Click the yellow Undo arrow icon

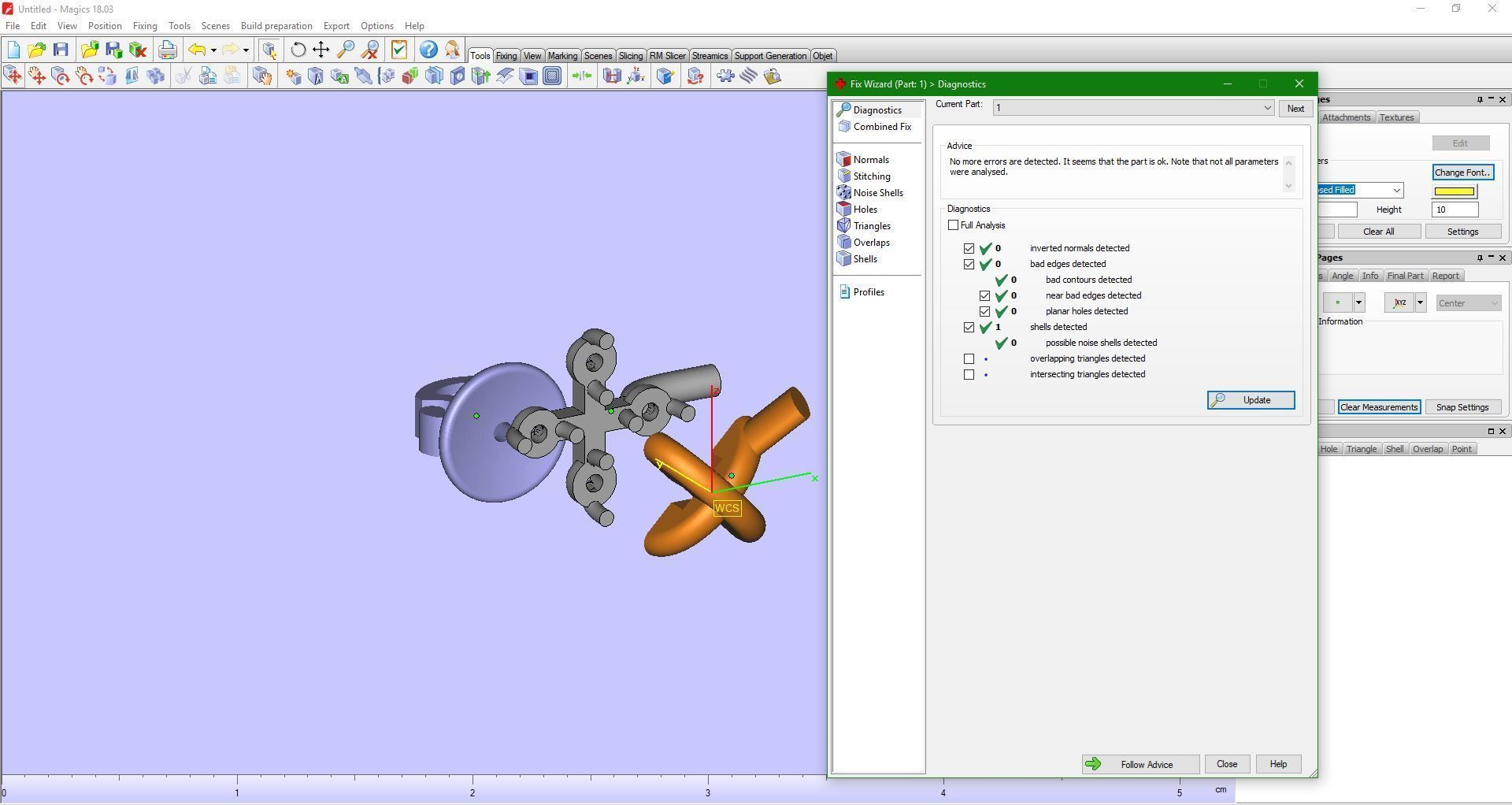coord(197,50)
